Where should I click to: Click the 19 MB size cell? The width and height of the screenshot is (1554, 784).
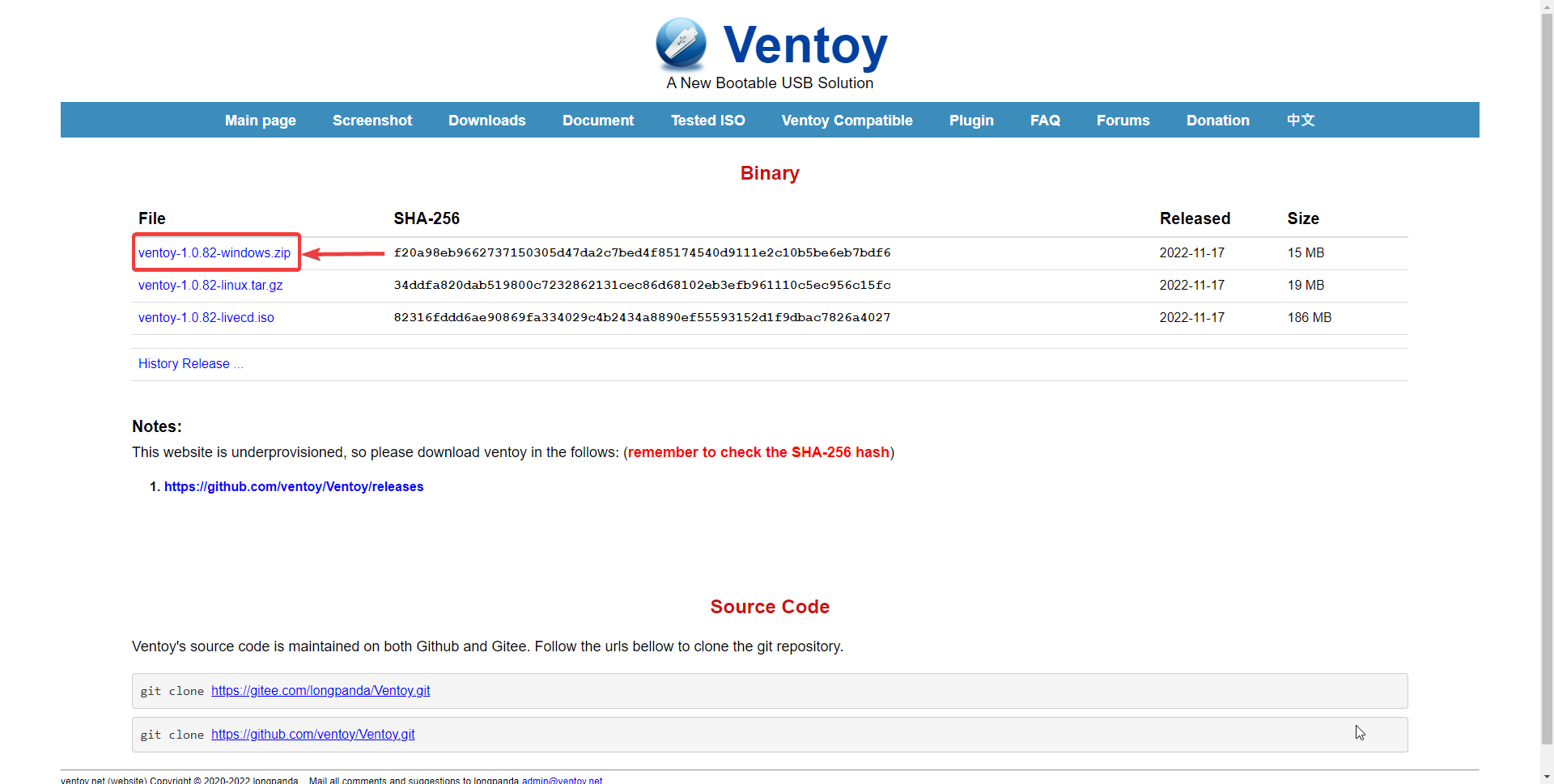(1306, 286)
